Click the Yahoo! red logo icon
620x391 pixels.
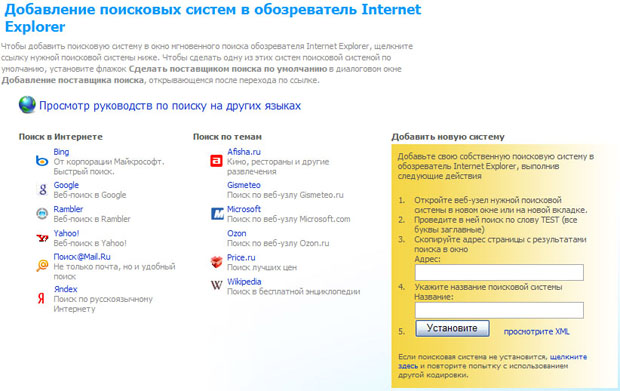tap(42, 238)
